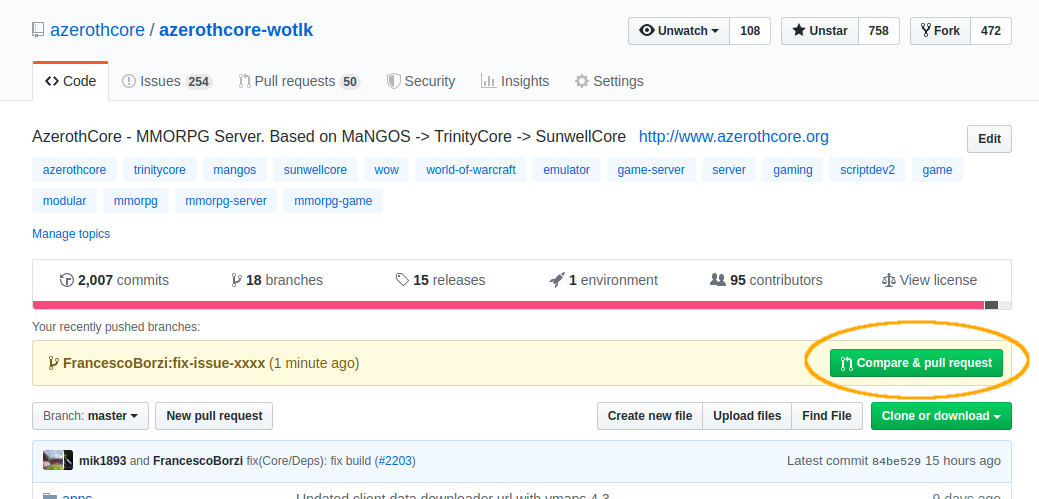Visit http://www.azerothcore.org link
This screenshot has width=1039, height=499.
(x=734, y=137)
